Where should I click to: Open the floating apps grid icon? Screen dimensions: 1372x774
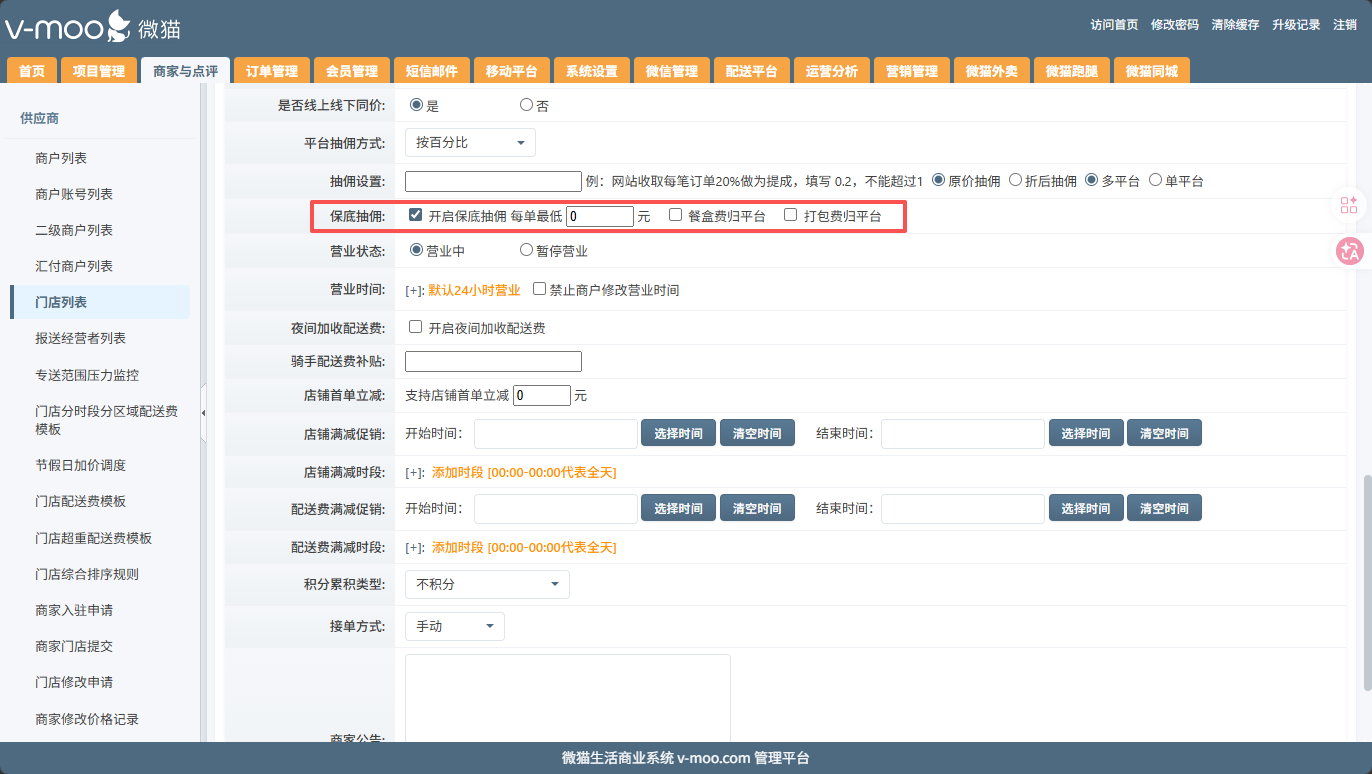1349,205
